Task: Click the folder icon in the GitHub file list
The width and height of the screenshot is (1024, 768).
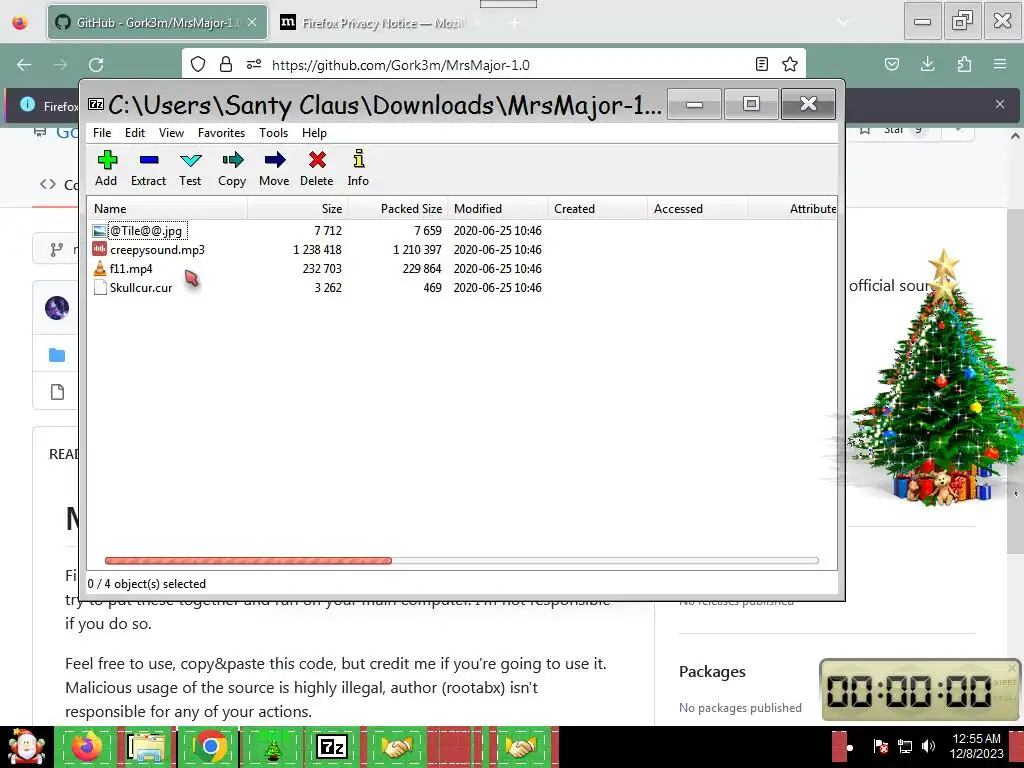Action: coord(57,355)
